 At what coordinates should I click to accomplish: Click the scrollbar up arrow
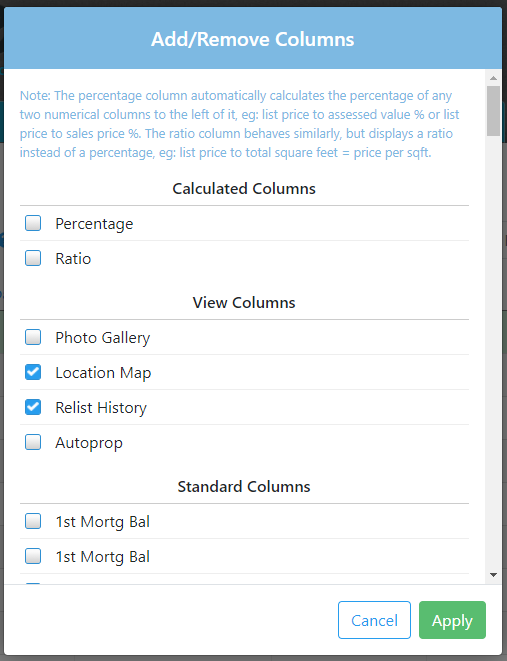[x=493, y=78]
